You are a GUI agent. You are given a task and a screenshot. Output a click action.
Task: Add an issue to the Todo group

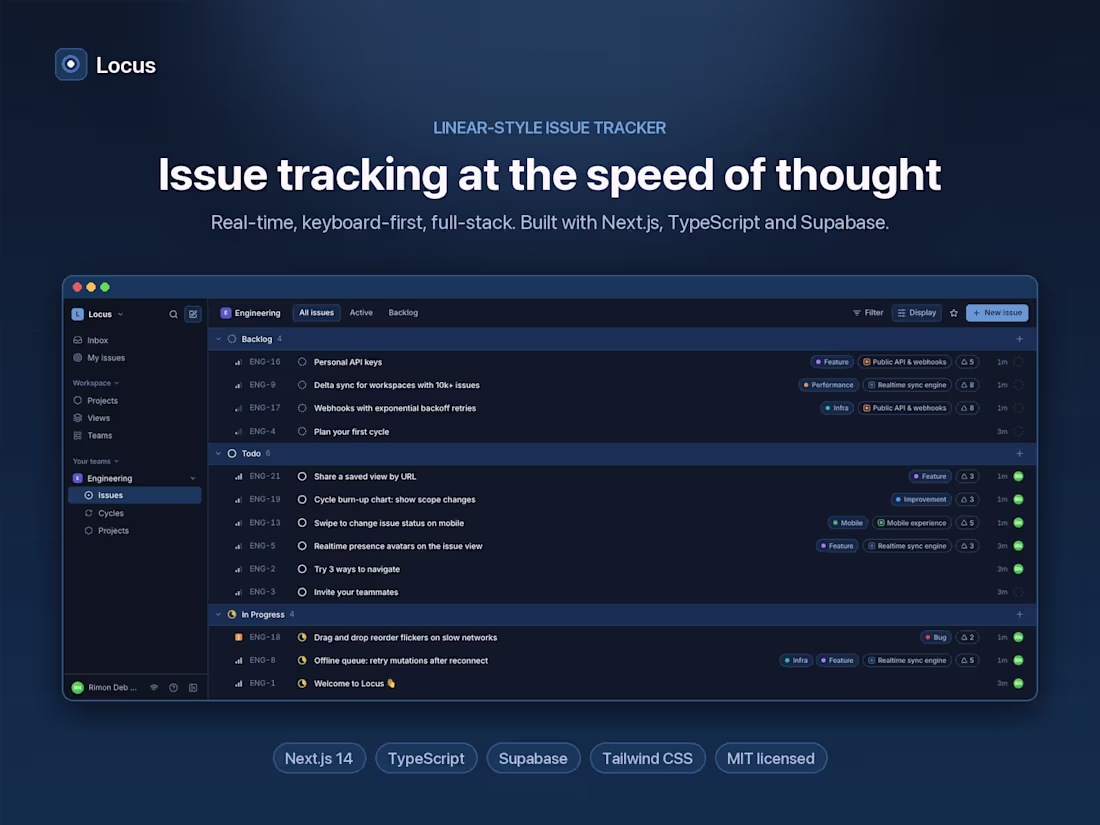point(1019,454)
